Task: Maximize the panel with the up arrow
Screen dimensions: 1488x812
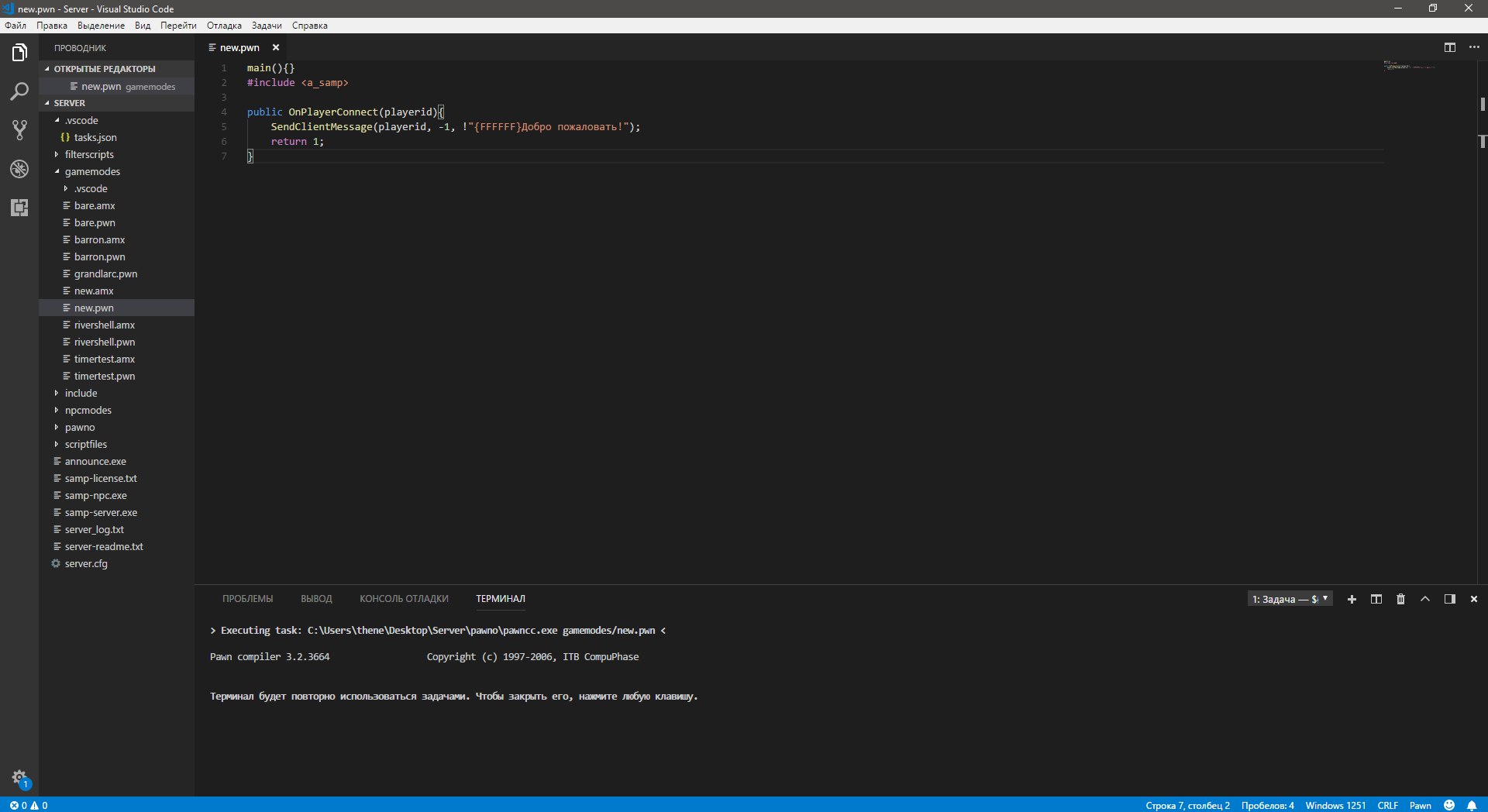Action: point(1424,599)
